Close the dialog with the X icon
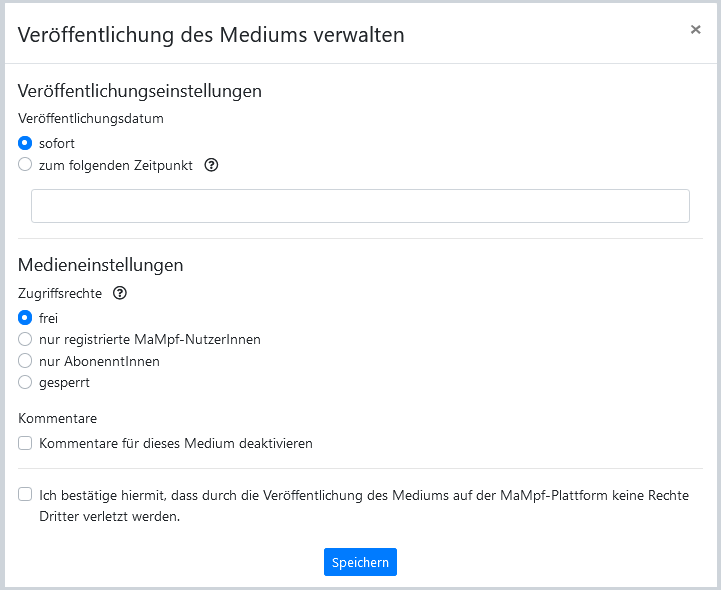Viewport: 721px width, 590px height. 695,30
